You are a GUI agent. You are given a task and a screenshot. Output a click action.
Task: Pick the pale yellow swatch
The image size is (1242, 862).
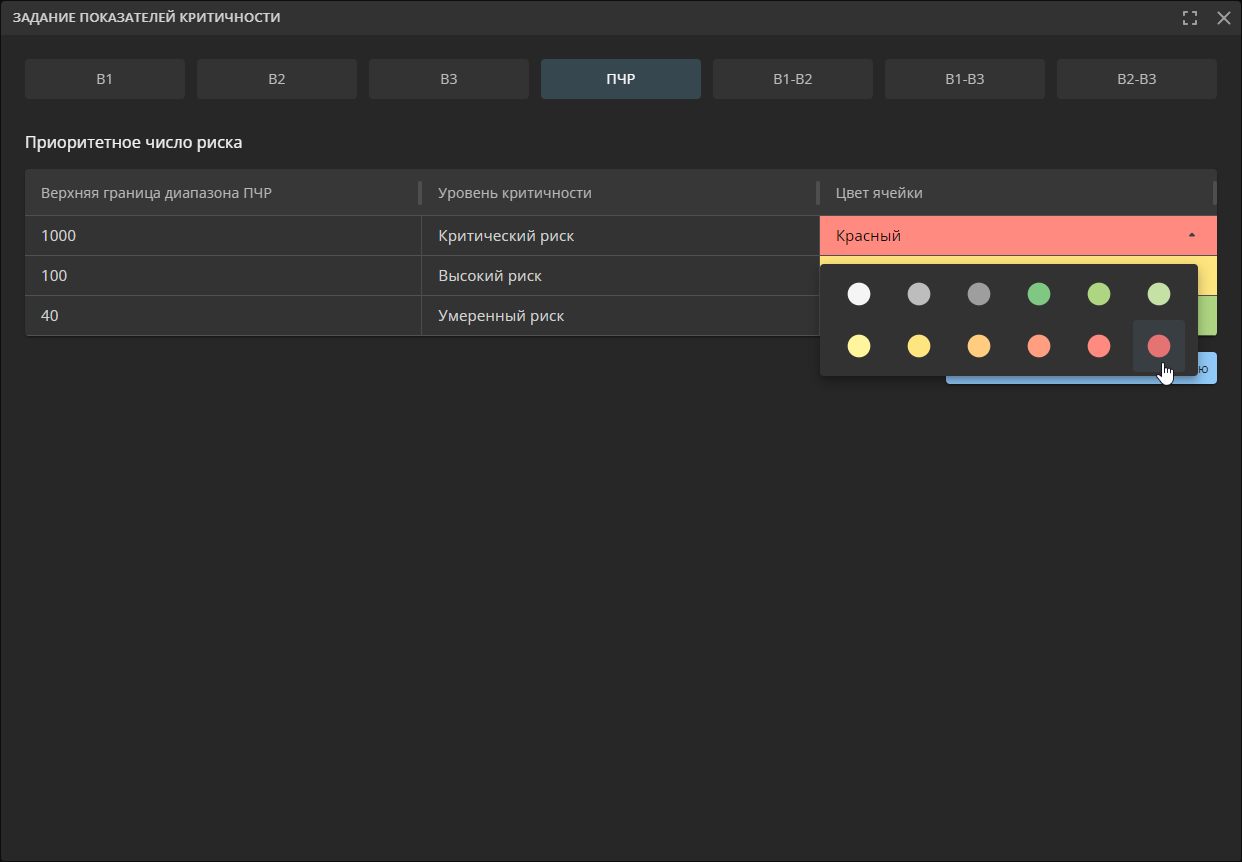(859, 346)
